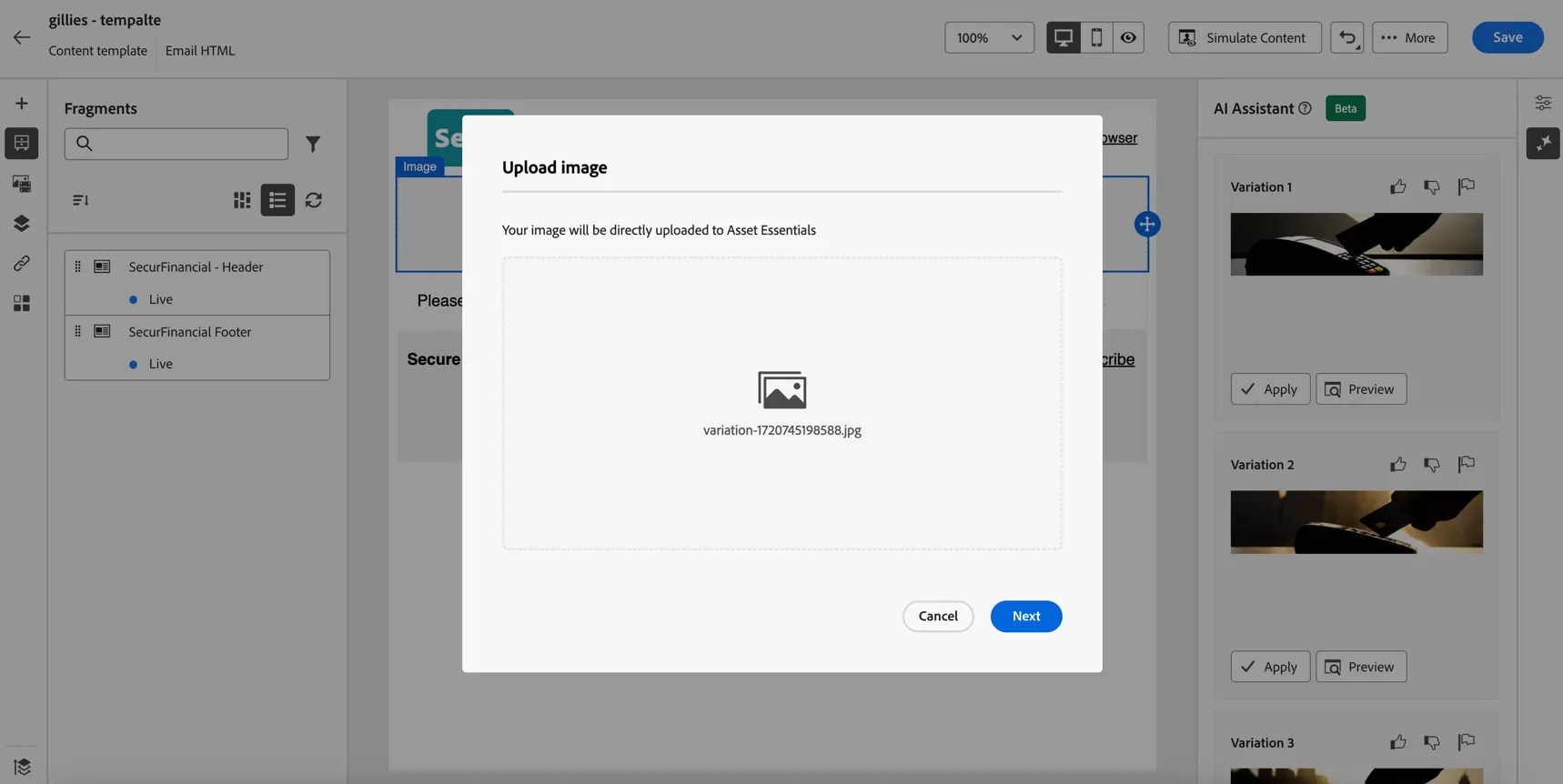Viewport: 1563px width, 784px height.
Task: Click the Email HTML tab label
Action: tap(200, 51)
